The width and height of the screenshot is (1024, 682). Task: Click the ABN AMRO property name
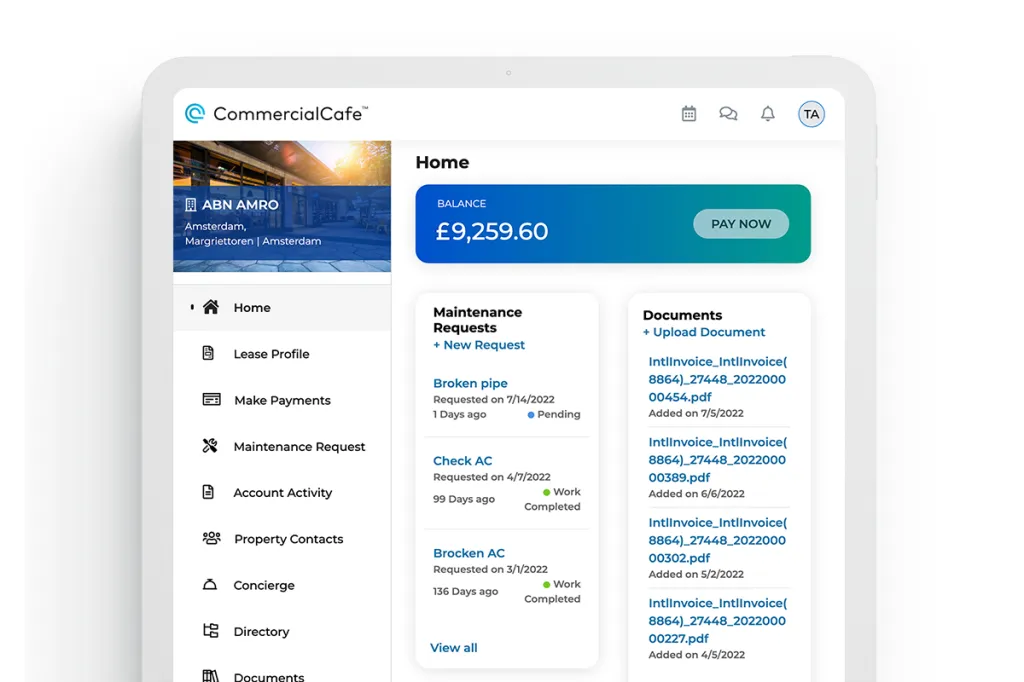tap(240, 205)
